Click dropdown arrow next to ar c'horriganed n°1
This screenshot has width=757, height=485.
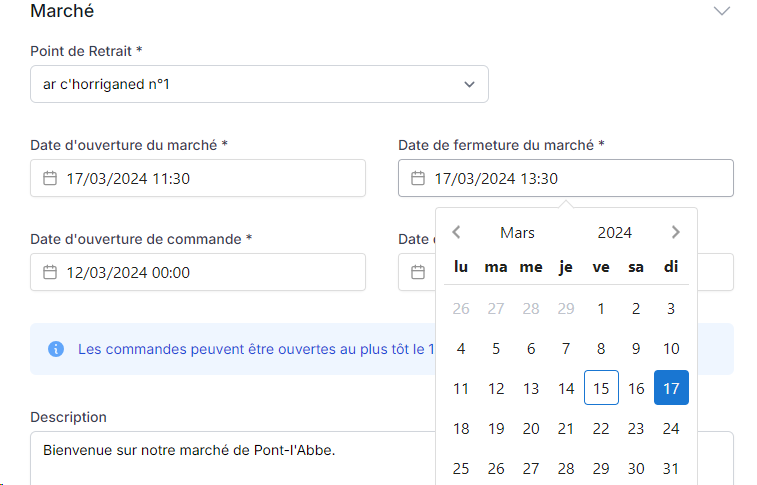point(469,84)
